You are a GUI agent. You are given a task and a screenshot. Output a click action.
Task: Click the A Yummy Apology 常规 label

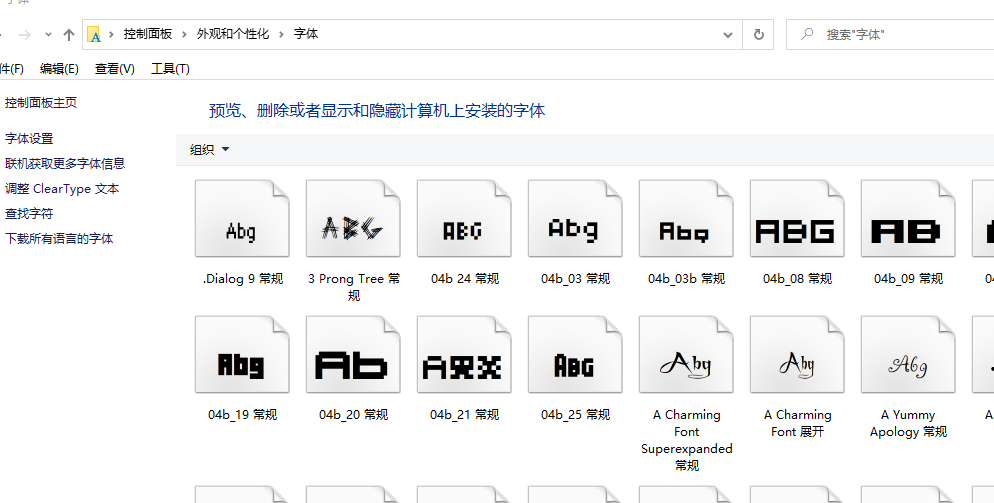click(x=908, y=423)
